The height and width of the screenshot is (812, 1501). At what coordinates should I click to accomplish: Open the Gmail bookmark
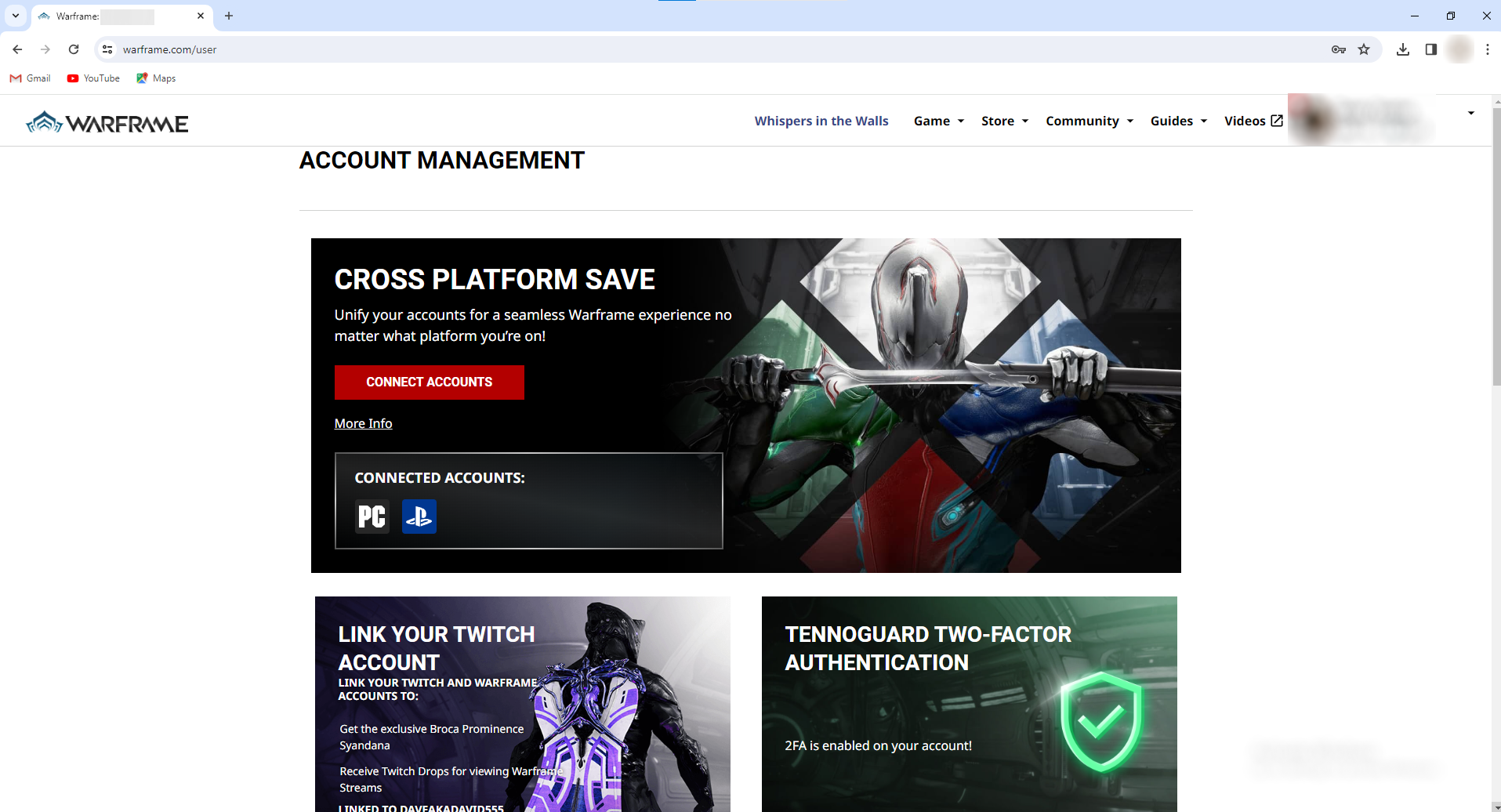pos(30,78)
